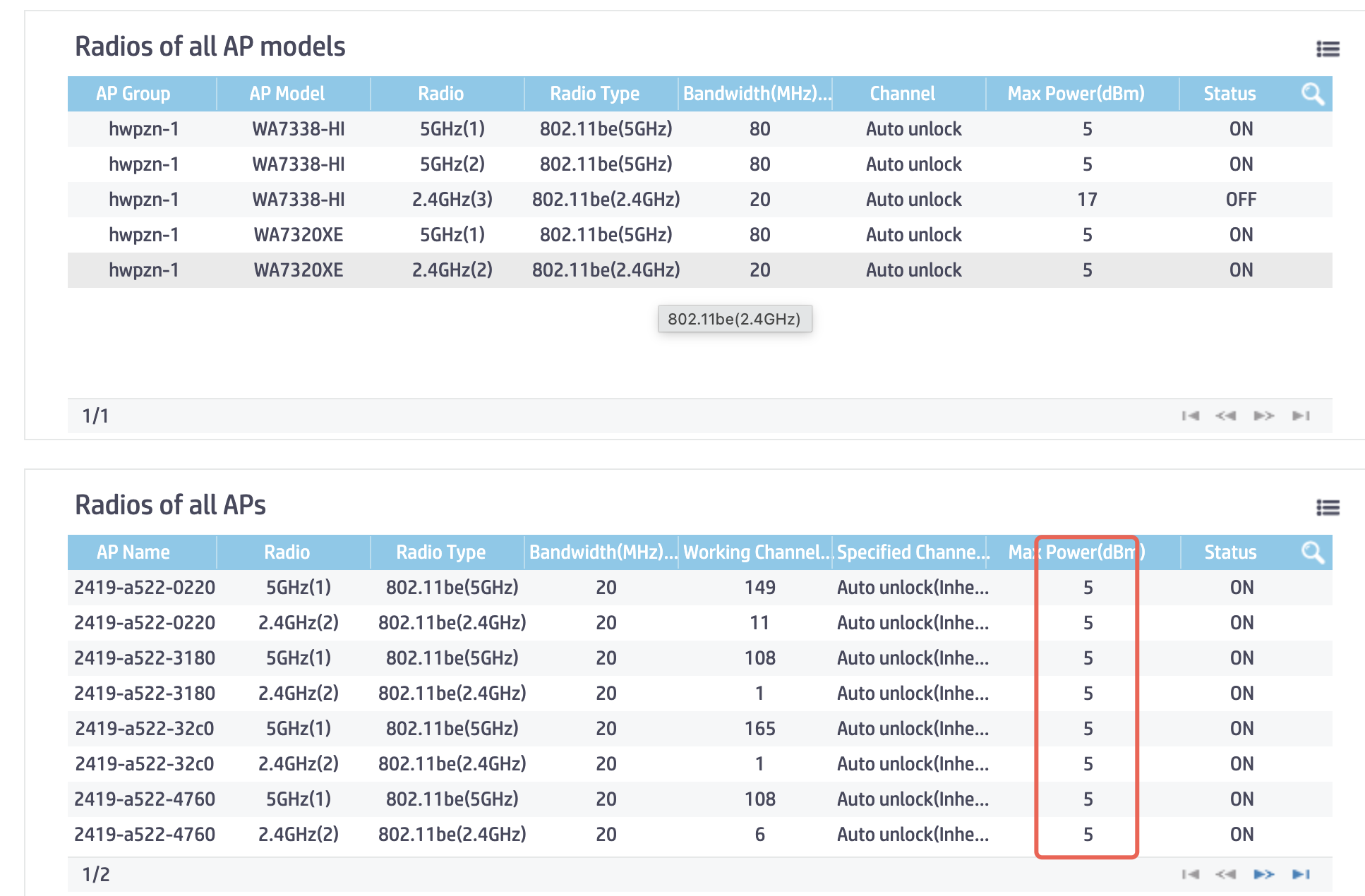Select WA7338-HI cell in 5GHz(2) row

pos(299,164)
